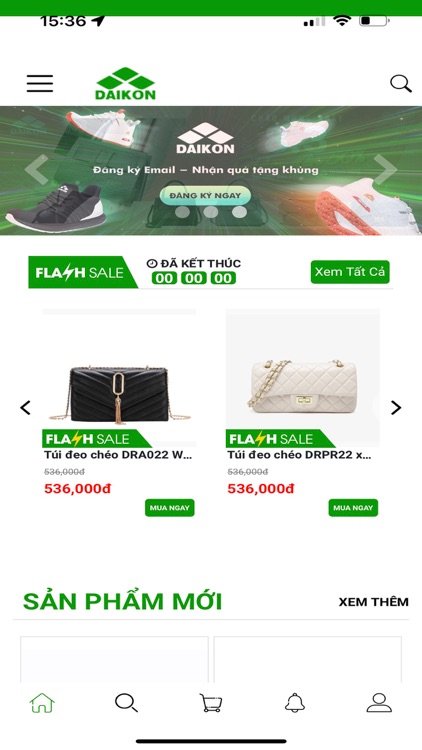Image resolution: width=422 pixels, height=750 pixels.
Task: Select the third banner pagination dot
Action: click(240, 212)
